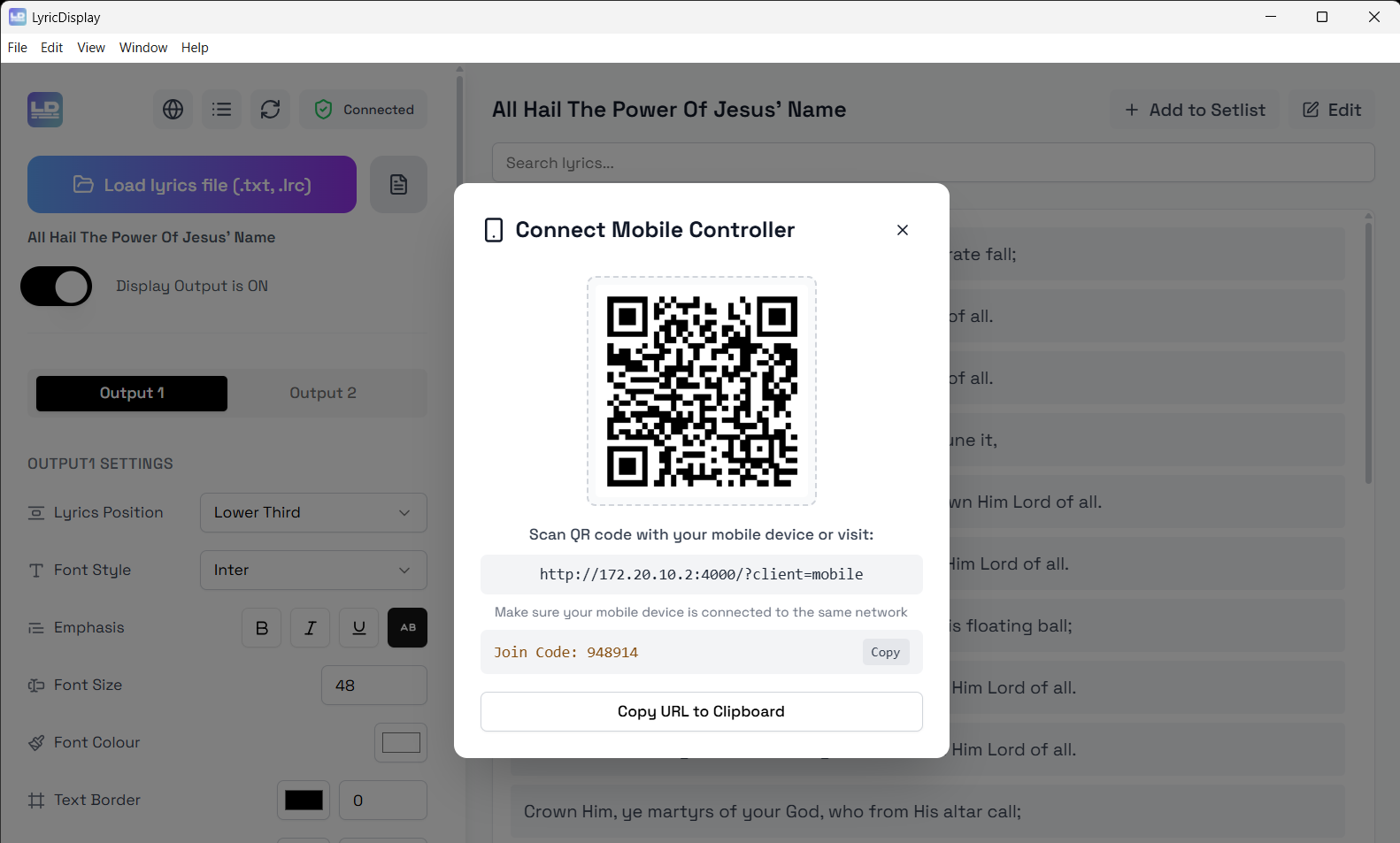Click the refresh sync icon
Screen dimensions: 1400x843
pyautogui.click(x=271, y=110)
